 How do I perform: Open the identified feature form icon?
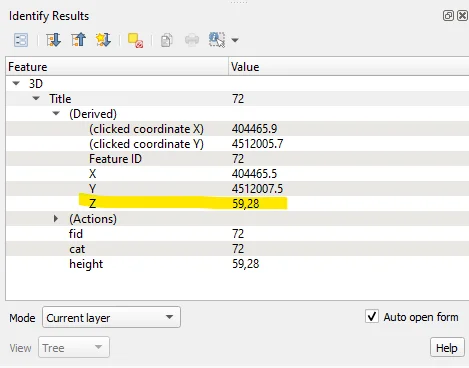(x=21, y=40)
